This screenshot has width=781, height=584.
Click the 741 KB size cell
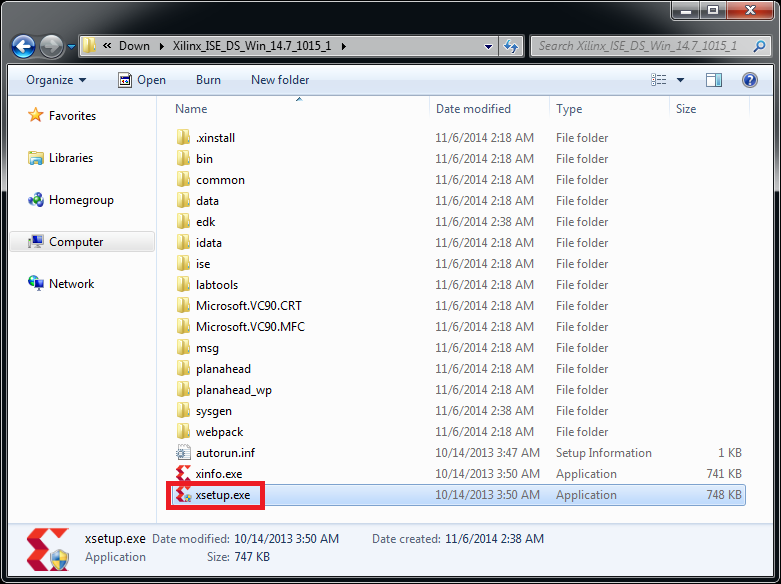[724, 474]
